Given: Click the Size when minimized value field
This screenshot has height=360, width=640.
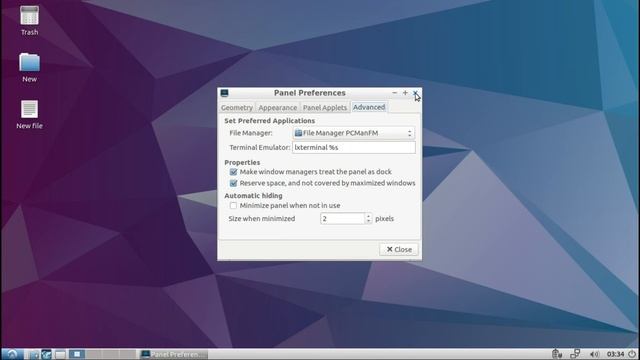Looking at the screenshot, I should (x=342, y=219).
